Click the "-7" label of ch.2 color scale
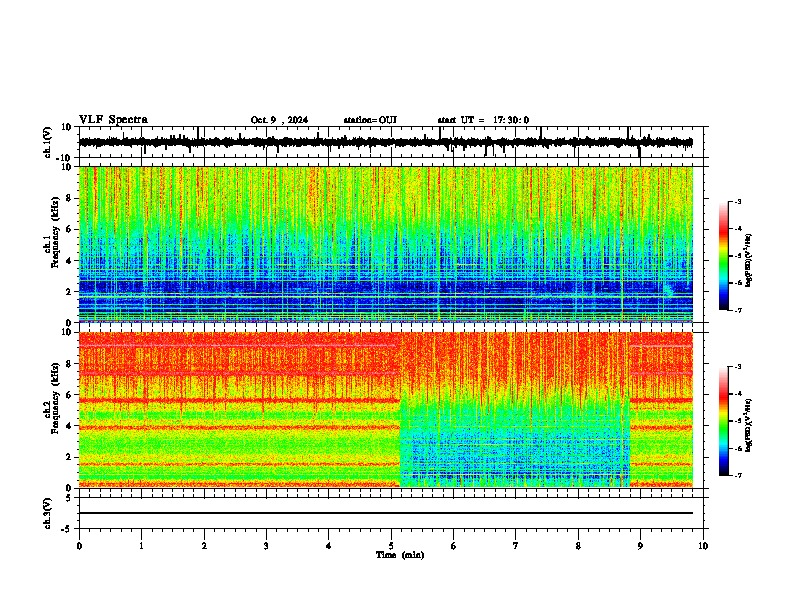The width and height of the screenshot is (792, 612). pos(738,475)
